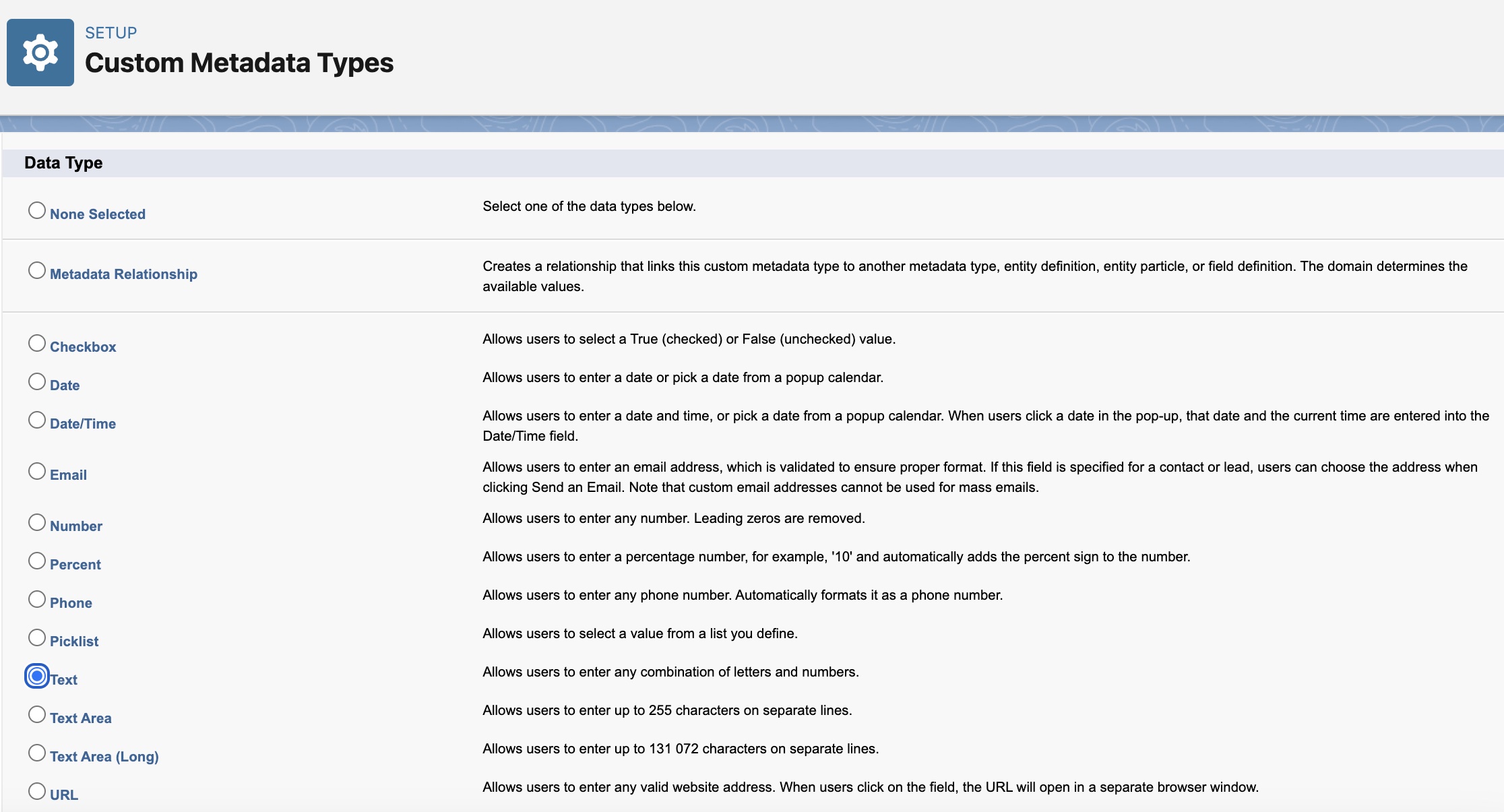Click the Setup gear icon

point(40,53)
